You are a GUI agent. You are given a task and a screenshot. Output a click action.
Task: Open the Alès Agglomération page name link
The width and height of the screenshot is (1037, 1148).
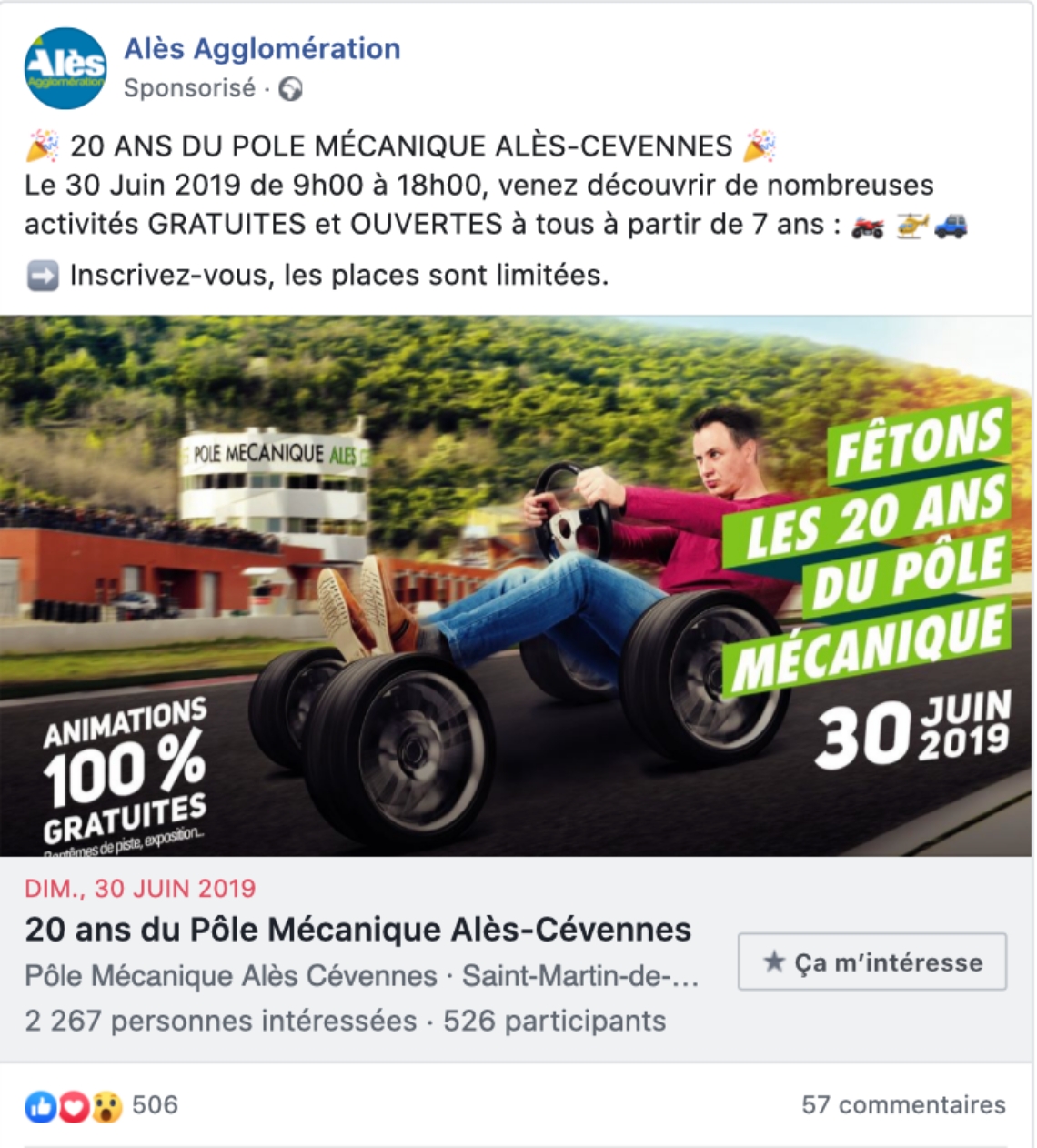tap(262, 48)
